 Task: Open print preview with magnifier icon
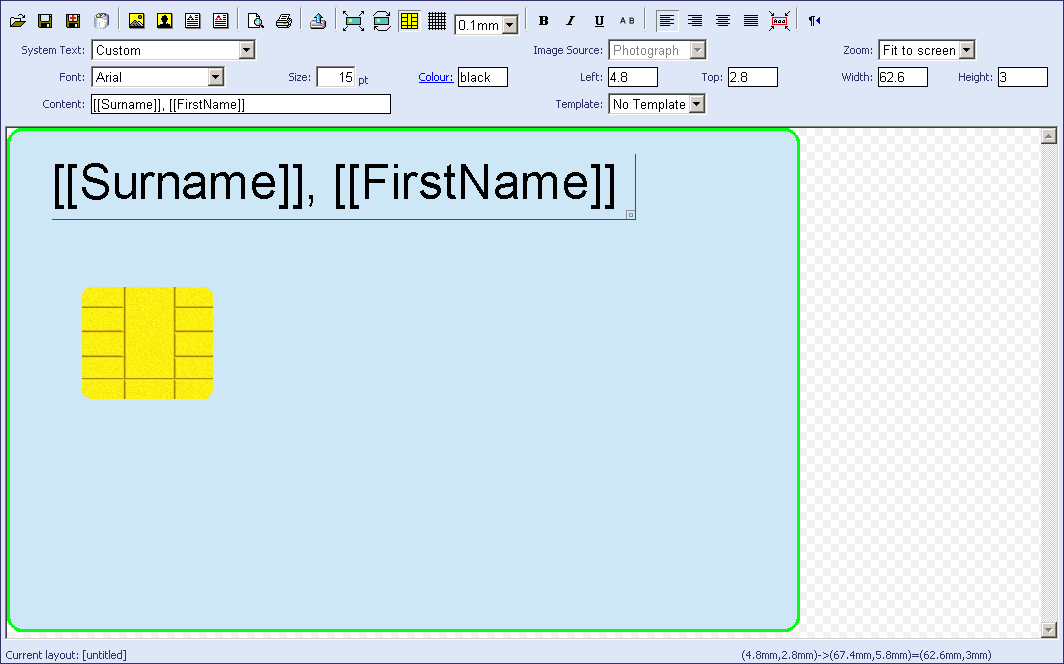point(256,21)
